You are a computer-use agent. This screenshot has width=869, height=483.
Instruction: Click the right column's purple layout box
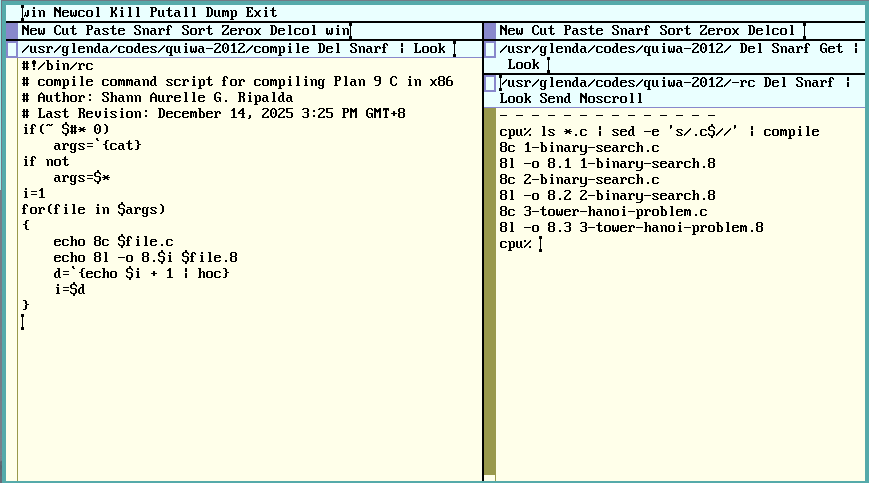tap(490, 30)
